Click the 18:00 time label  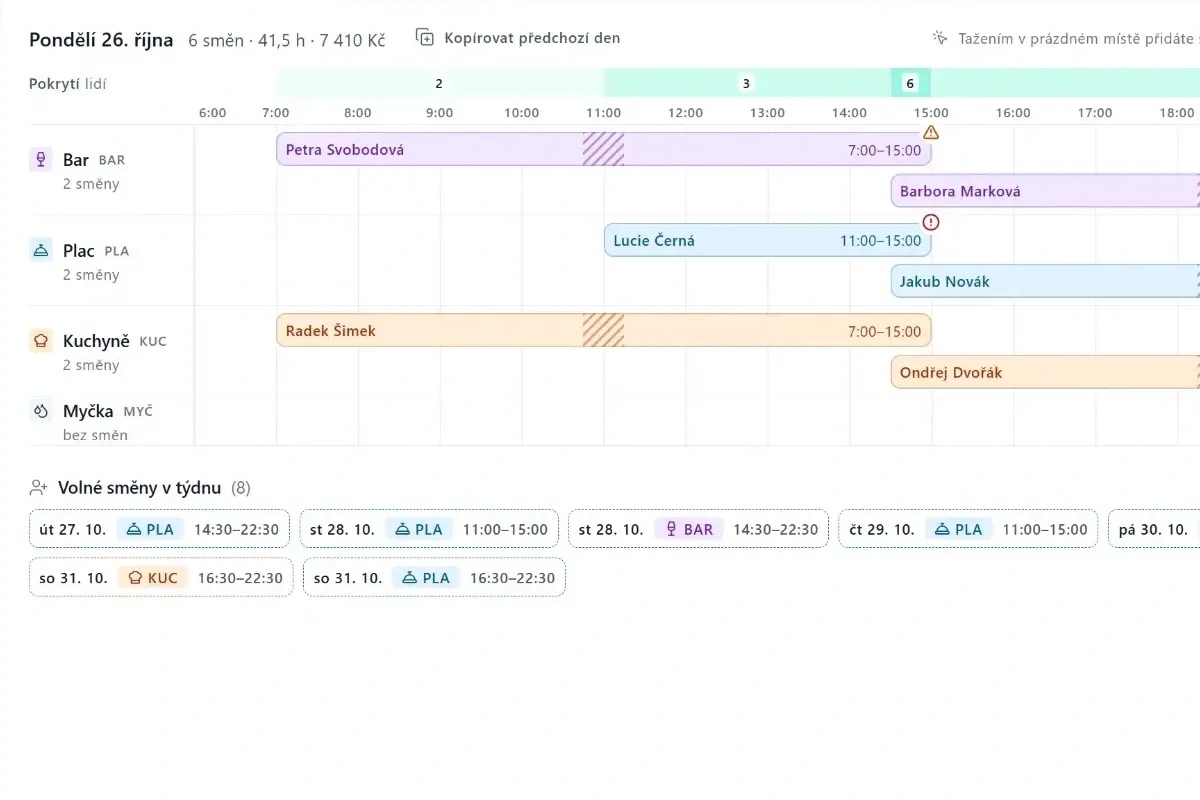tap(1177, 113)
